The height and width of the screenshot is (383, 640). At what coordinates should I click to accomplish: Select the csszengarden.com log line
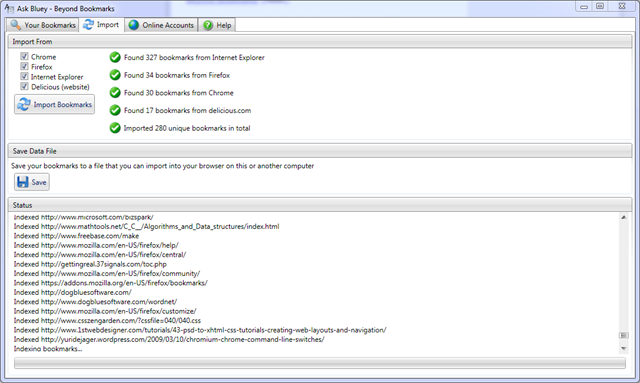tap(107, 320)
